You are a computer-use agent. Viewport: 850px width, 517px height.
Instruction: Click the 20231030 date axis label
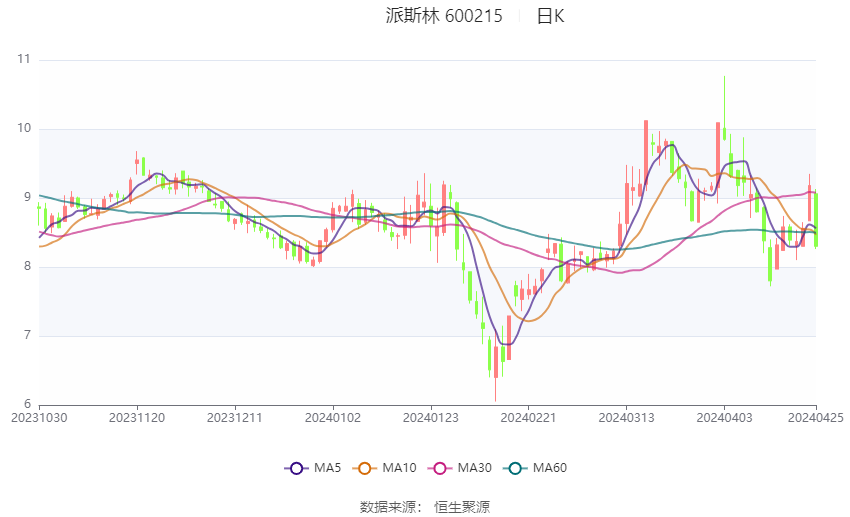(39, 418)
